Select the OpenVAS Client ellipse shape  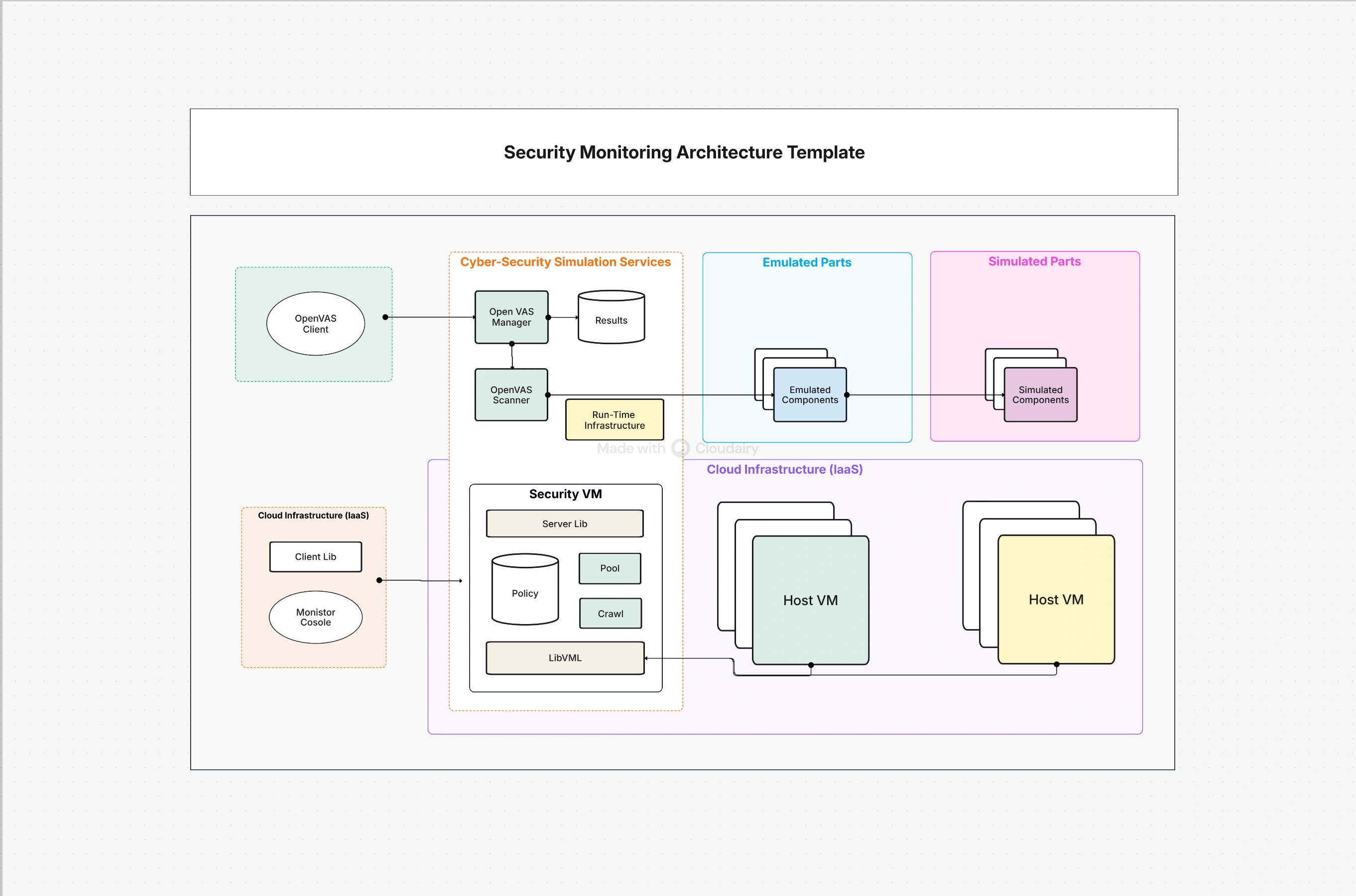tap(315, 323)
